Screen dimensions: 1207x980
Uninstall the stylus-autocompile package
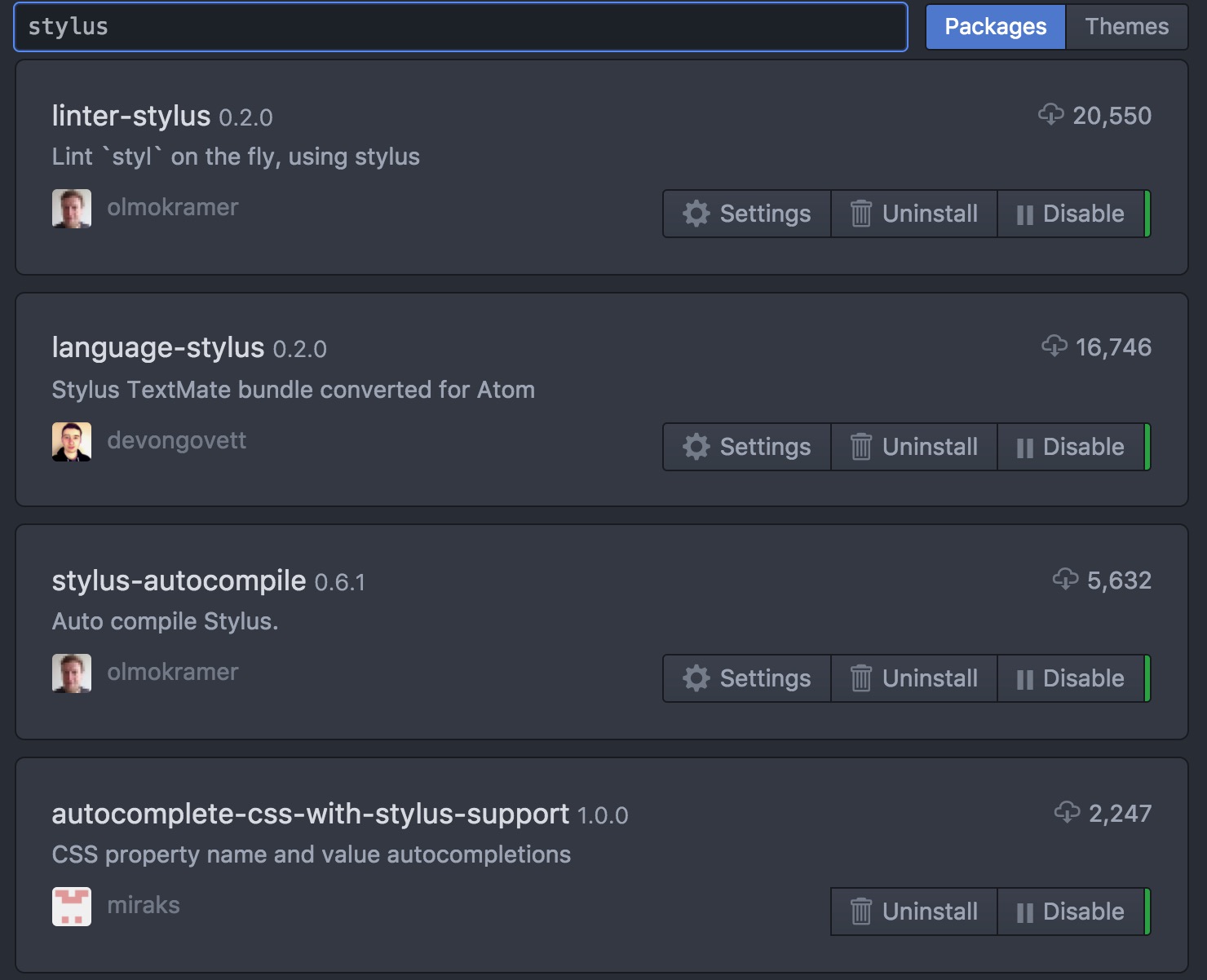pyautogui.click(x=914, y=678)
